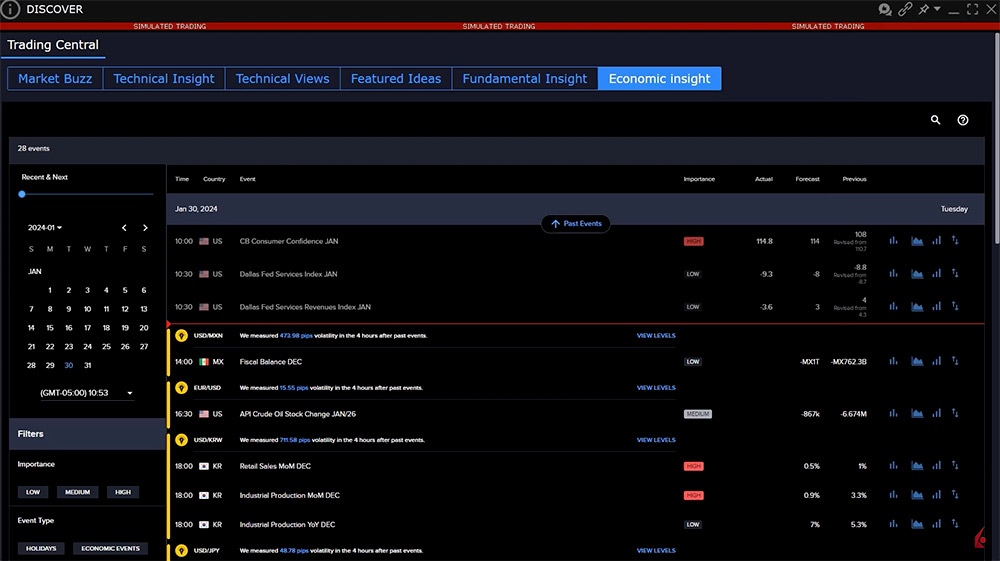The height and width of the screenshot is (561, 1000).
Task: Pin the Discover window
Action: click(x=923, y=10)
